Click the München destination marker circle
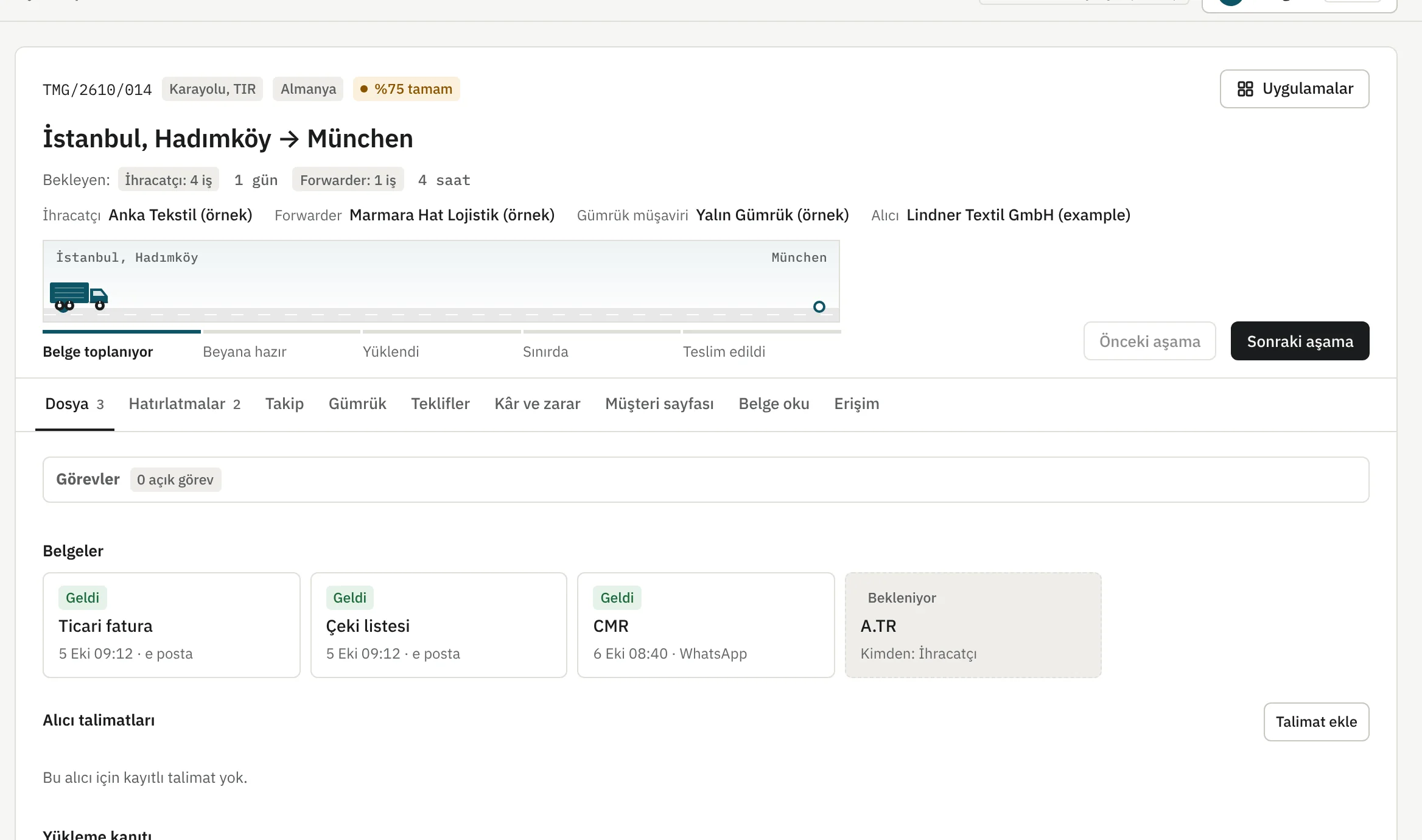1422x840 pixels. coord(819,307)
